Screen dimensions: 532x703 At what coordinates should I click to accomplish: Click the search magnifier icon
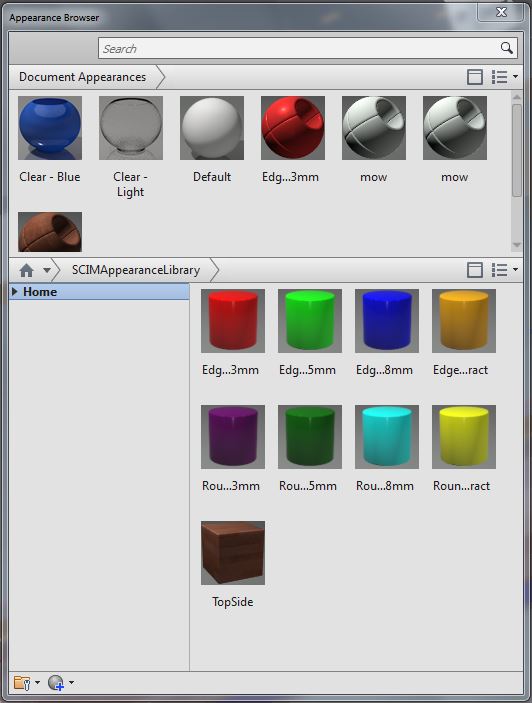(506, 48)
